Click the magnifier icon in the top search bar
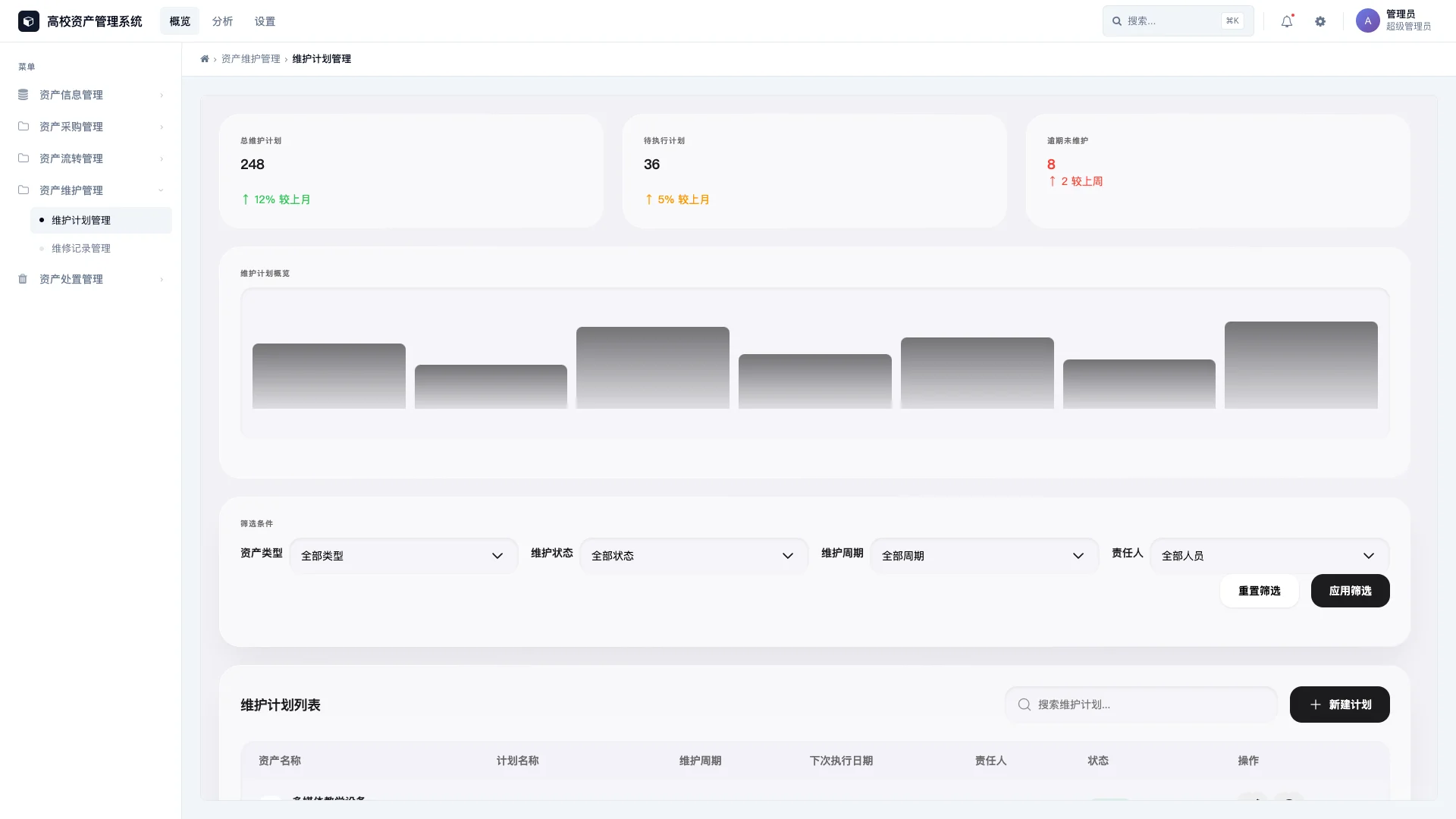 click(1116, 21)
